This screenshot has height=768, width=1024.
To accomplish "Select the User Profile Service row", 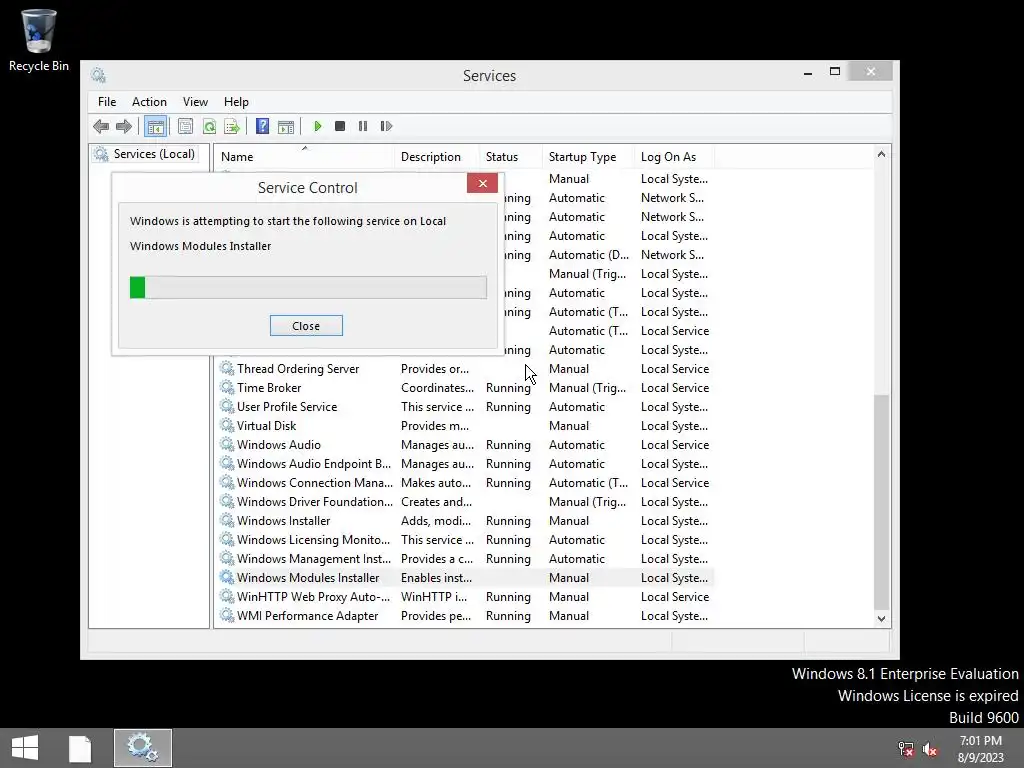I will pyautogui.click(x=465, y=407).
